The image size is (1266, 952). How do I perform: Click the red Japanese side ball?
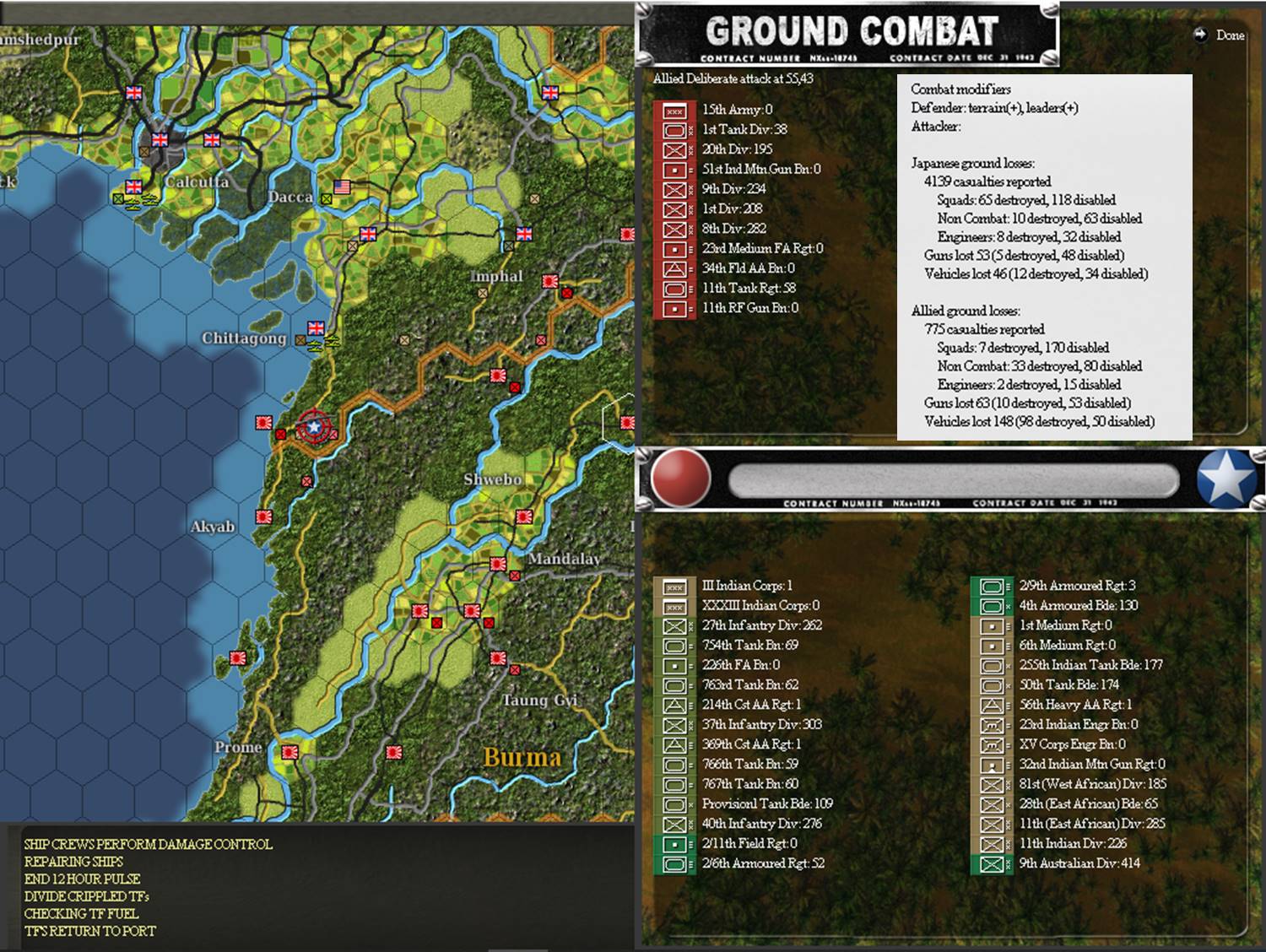[680, 479]
